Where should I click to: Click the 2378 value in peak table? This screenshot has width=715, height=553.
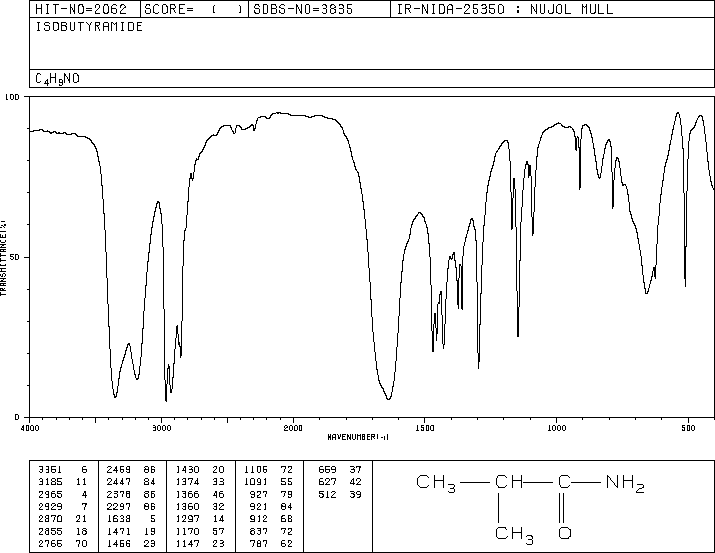tap(119, 494)
